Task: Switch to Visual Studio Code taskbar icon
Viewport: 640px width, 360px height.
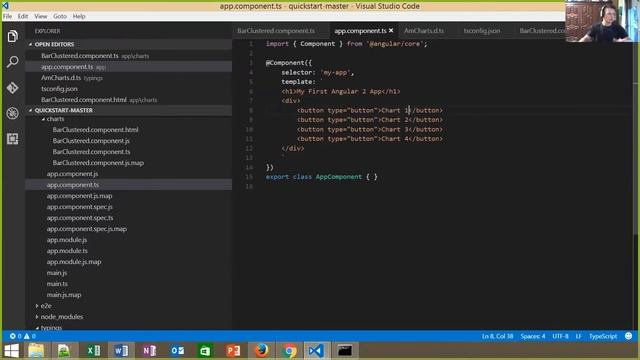Action: pos(316,351)
